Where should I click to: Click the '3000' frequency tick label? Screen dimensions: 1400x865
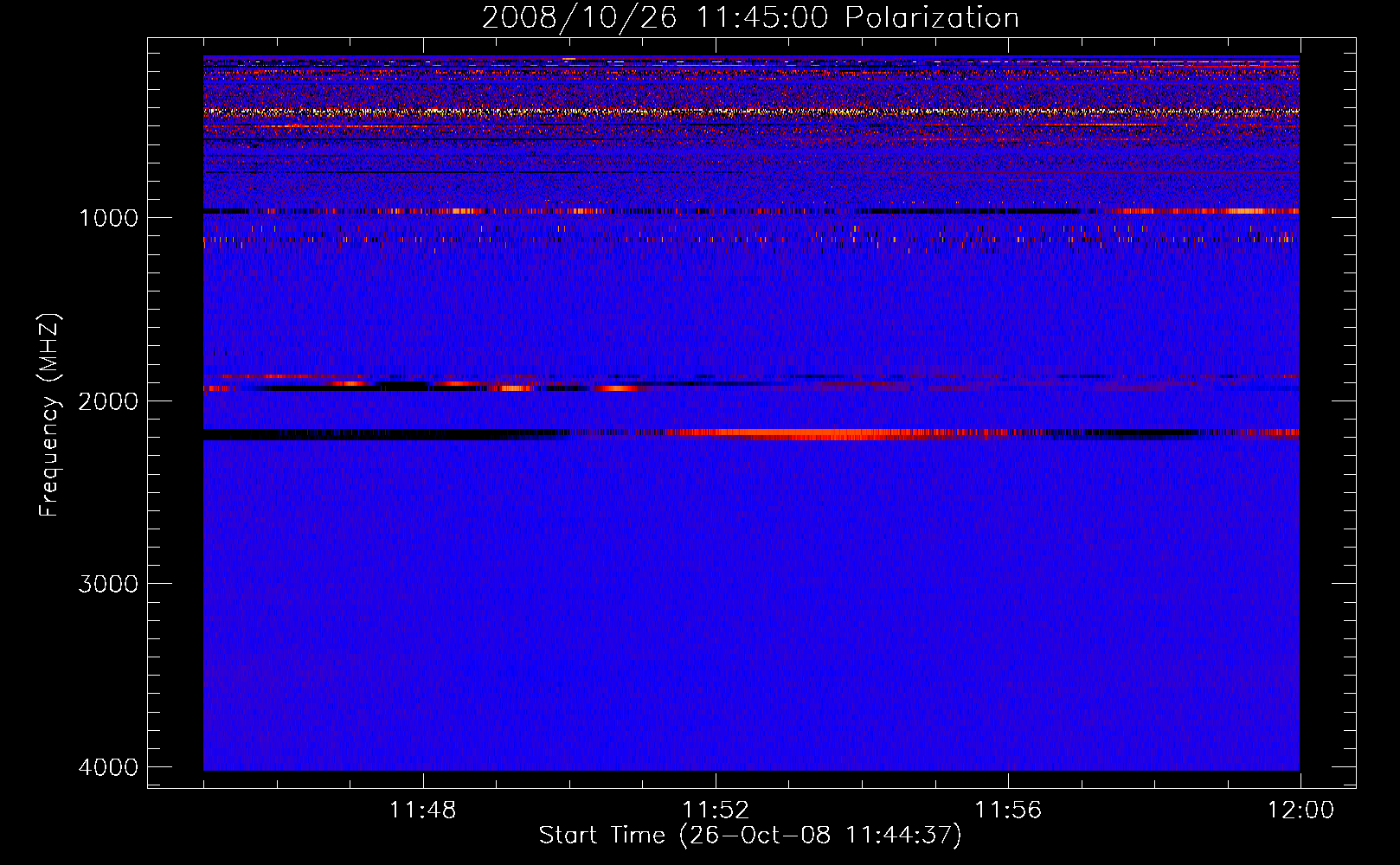pos(108,584)
